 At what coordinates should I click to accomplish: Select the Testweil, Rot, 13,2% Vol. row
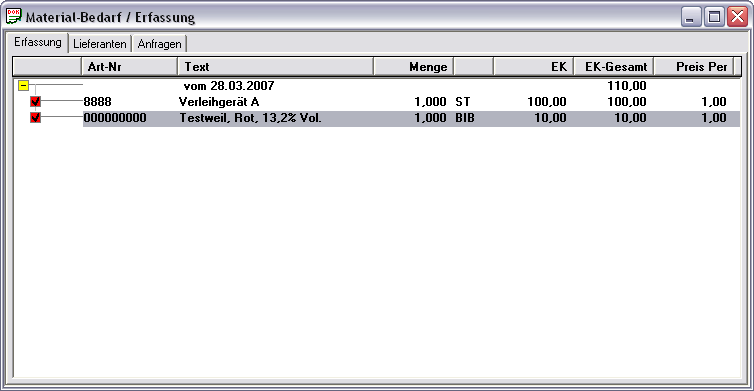pyautogui.click(x=411, y=118)
